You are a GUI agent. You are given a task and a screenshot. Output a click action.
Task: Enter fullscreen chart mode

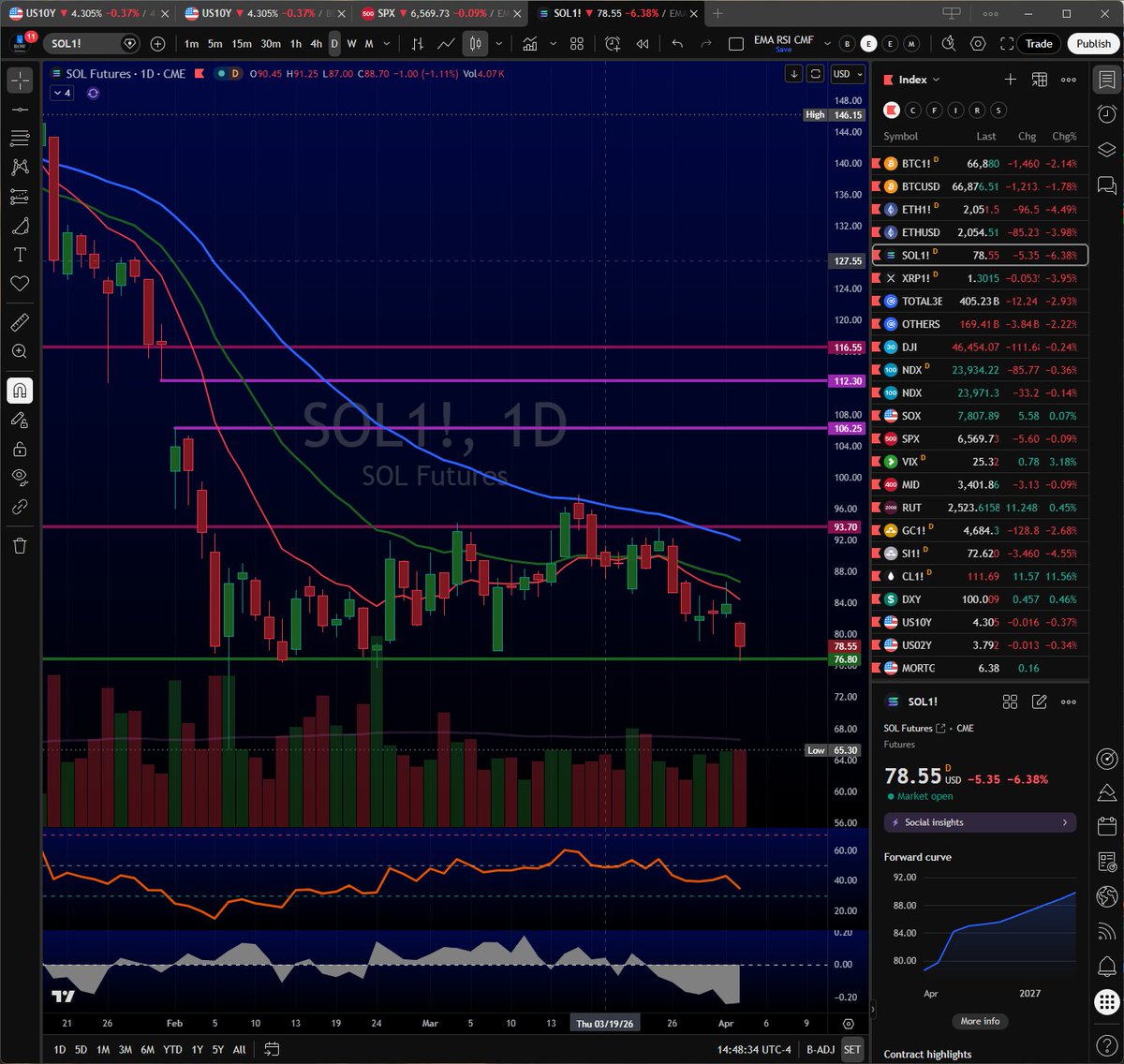tap(1007, 44)
